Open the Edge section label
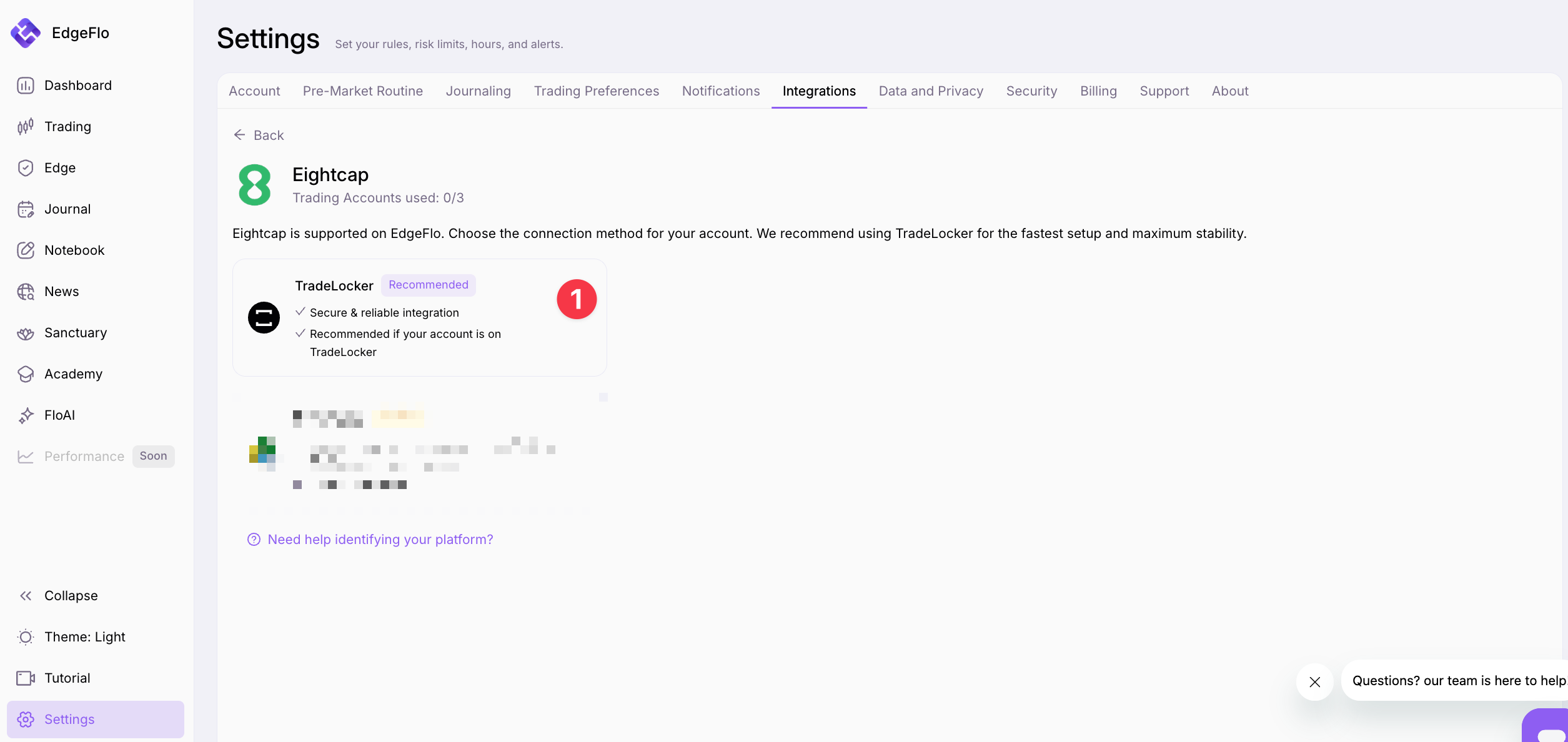The width and height of the screenshot is (1568, 742). click(x=60, y=168)
